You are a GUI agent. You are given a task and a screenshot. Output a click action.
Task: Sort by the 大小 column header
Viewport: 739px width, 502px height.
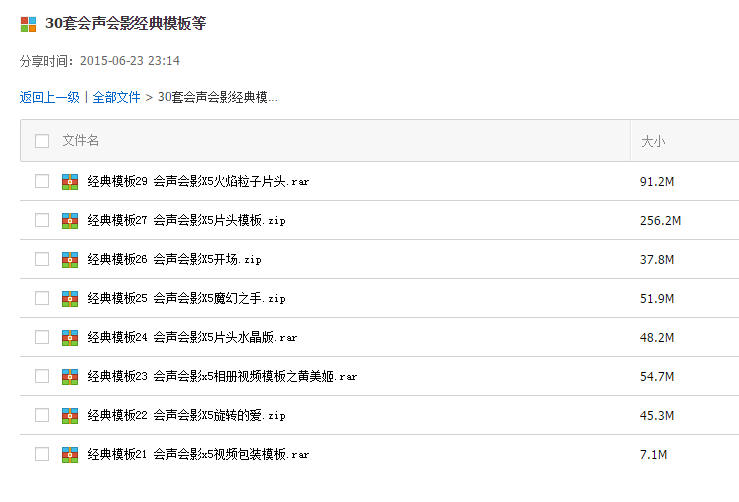tap(653, 141)
